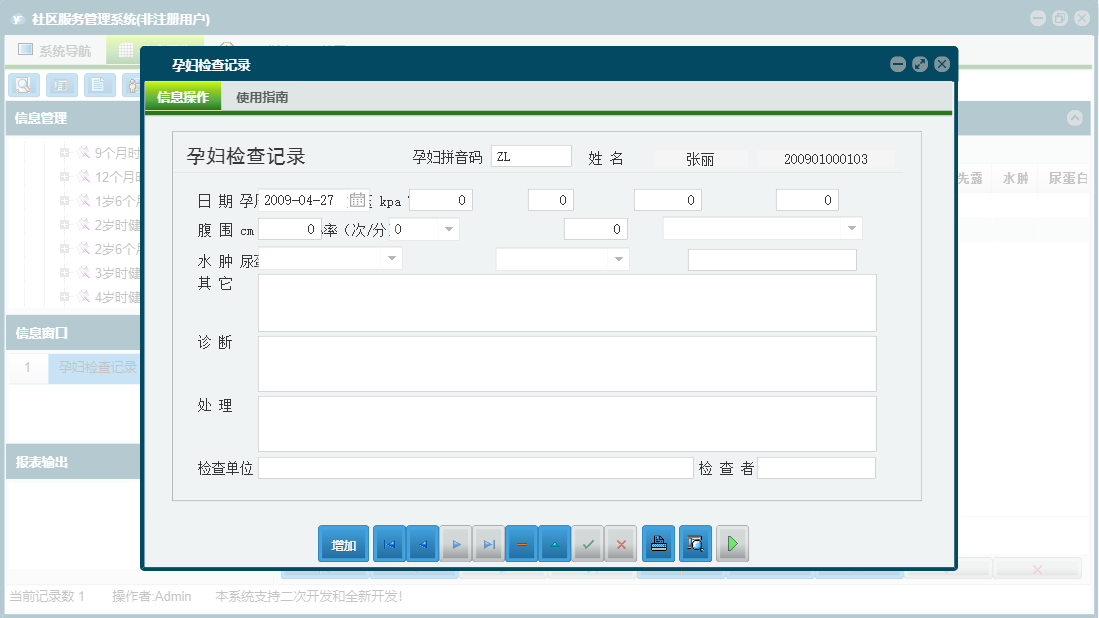Close the 孕妇检查记录 dialog
The height and width of the screenshot is (618, 1099).
coord(942,64)
